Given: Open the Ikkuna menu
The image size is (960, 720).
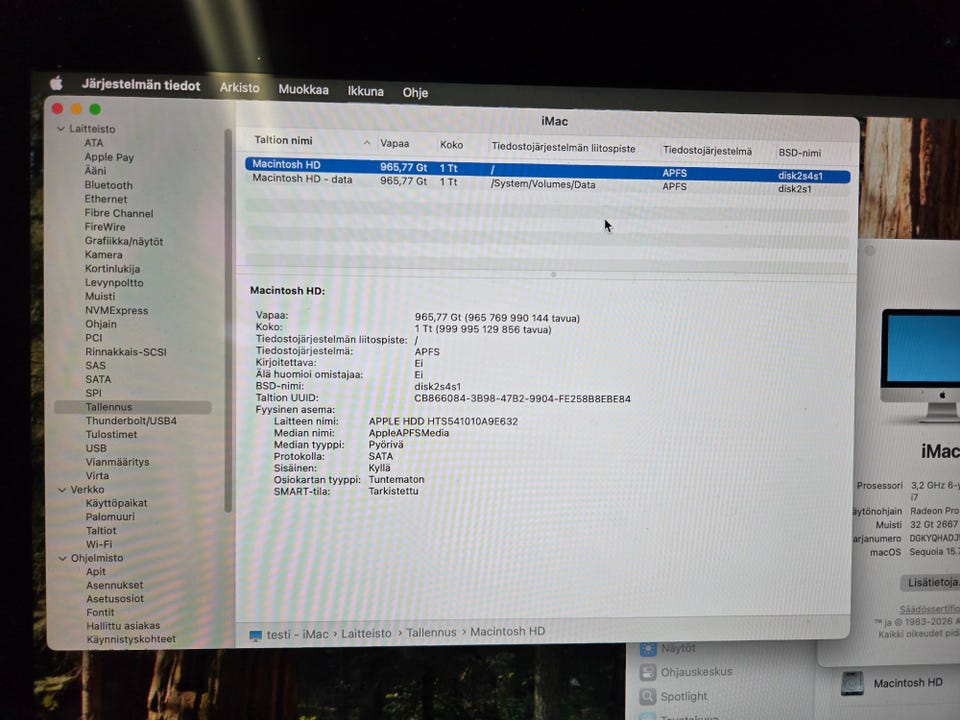Looking at the screenshot, I should (x=366, y=92).
